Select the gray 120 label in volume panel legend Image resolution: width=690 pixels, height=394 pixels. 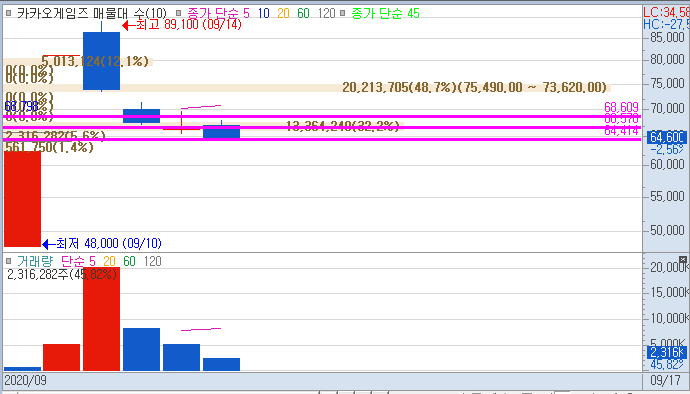coord(153,261)
